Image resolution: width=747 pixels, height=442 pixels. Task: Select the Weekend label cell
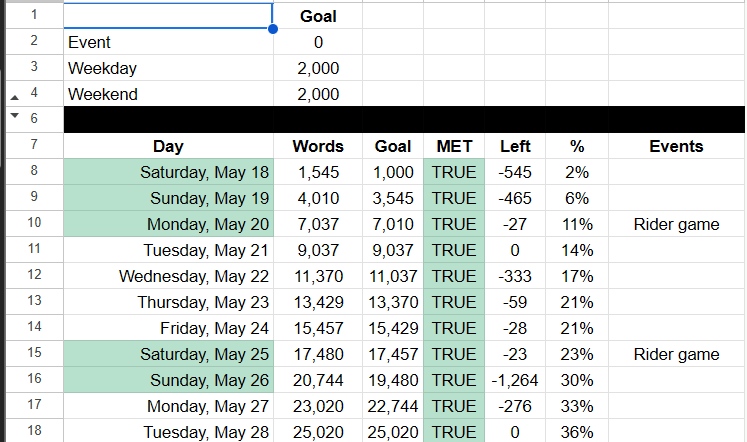[x=168, y=94]
